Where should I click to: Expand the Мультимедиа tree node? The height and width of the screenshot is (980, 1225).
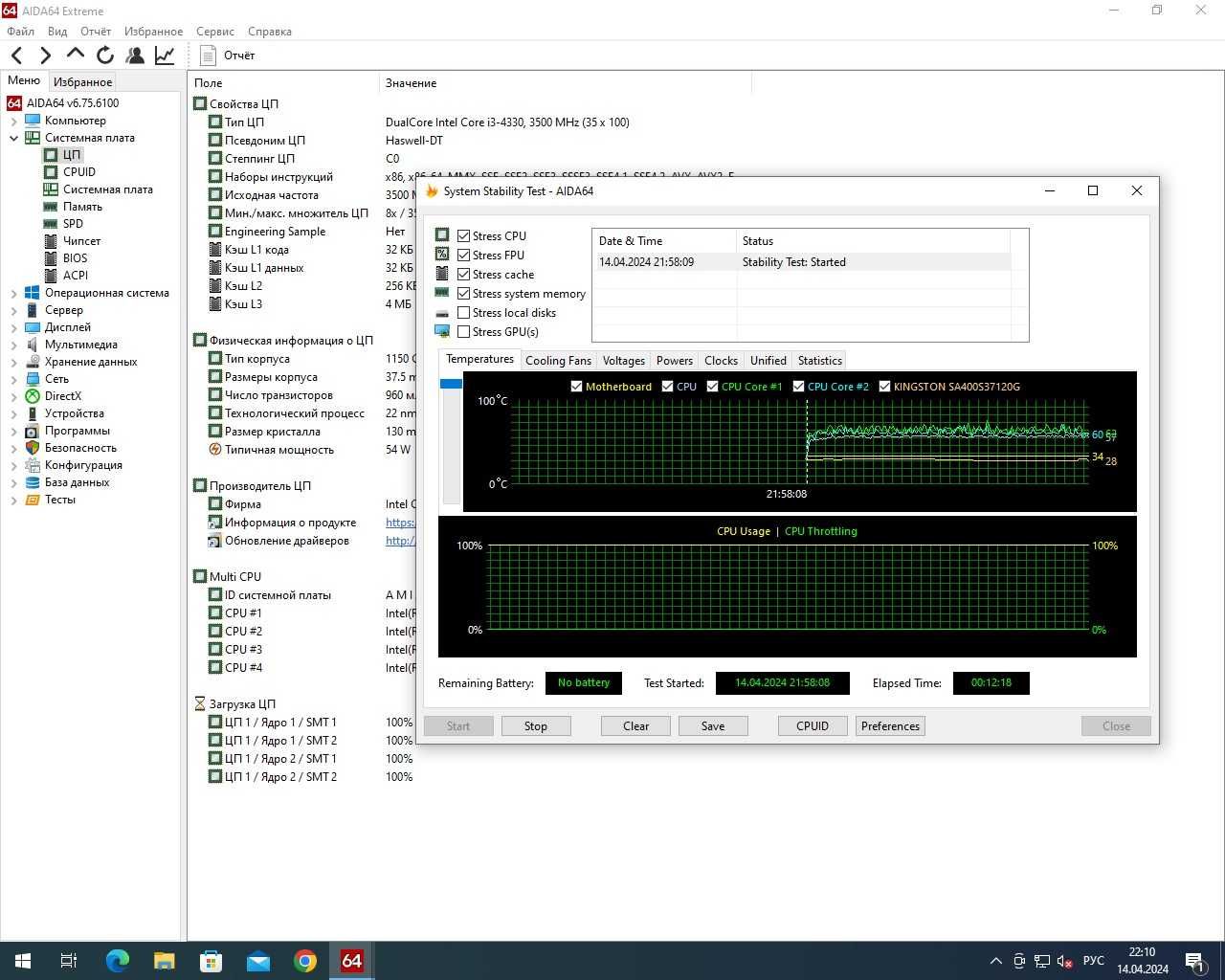click(x=13, y=345)
